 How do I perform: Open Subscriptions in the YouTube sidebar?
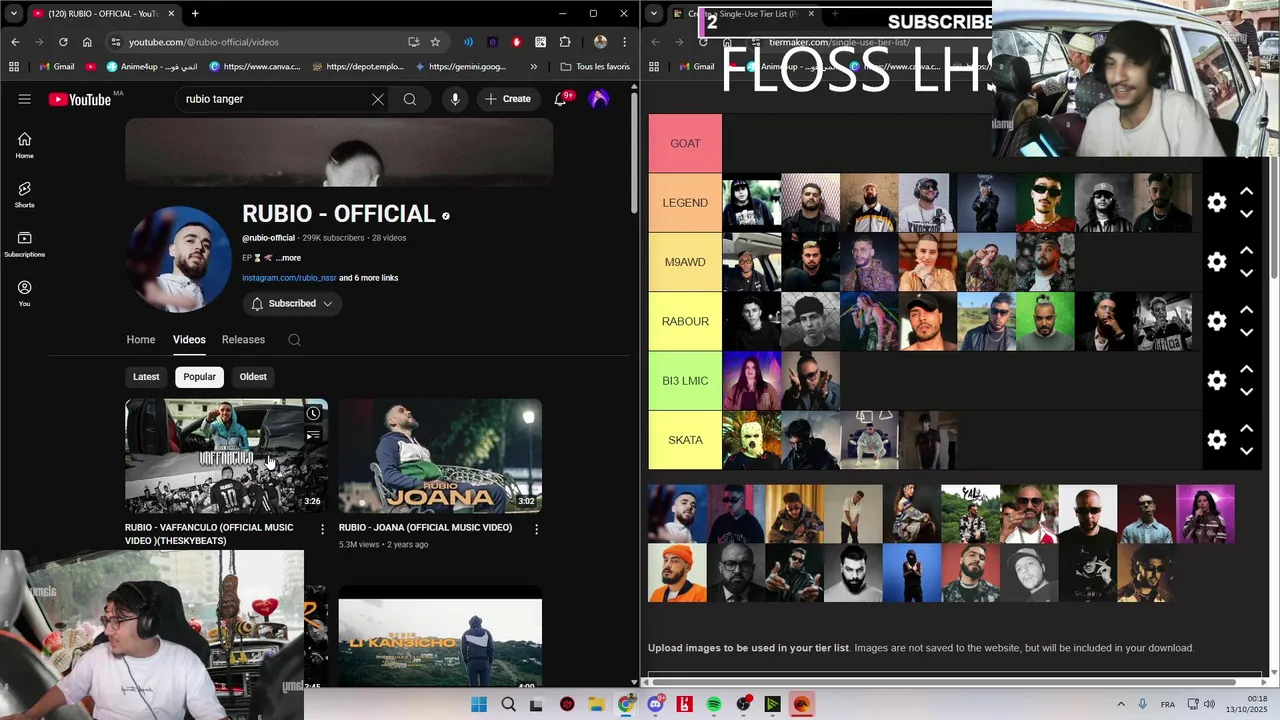coord(25,245)
